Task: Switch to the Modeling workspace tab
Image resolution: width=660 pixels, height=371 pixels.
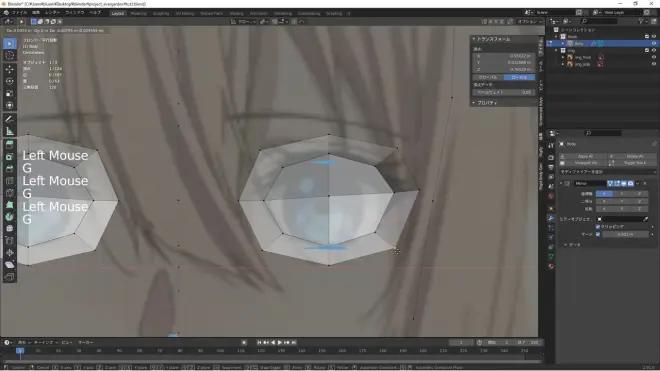Action: [138, 13]
